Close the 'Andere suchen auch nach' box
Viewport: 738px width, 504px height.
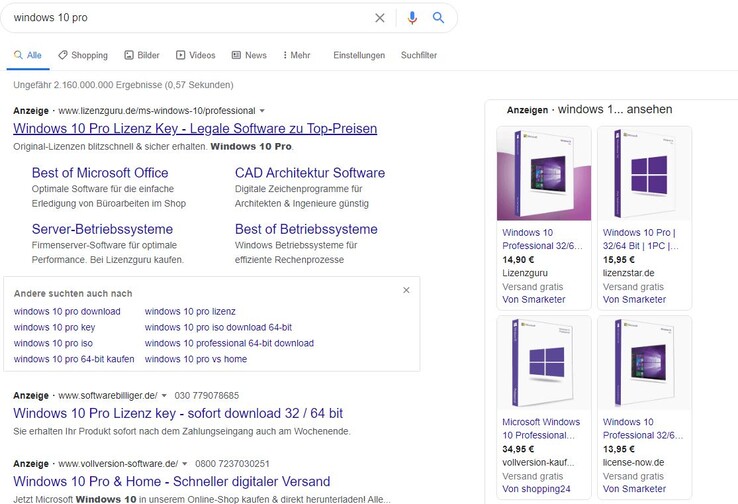click(406, 290)
